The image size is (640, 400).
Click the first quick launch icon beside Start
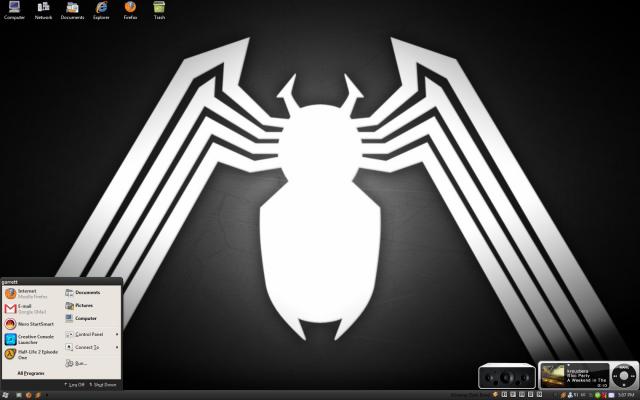point(19,395)
